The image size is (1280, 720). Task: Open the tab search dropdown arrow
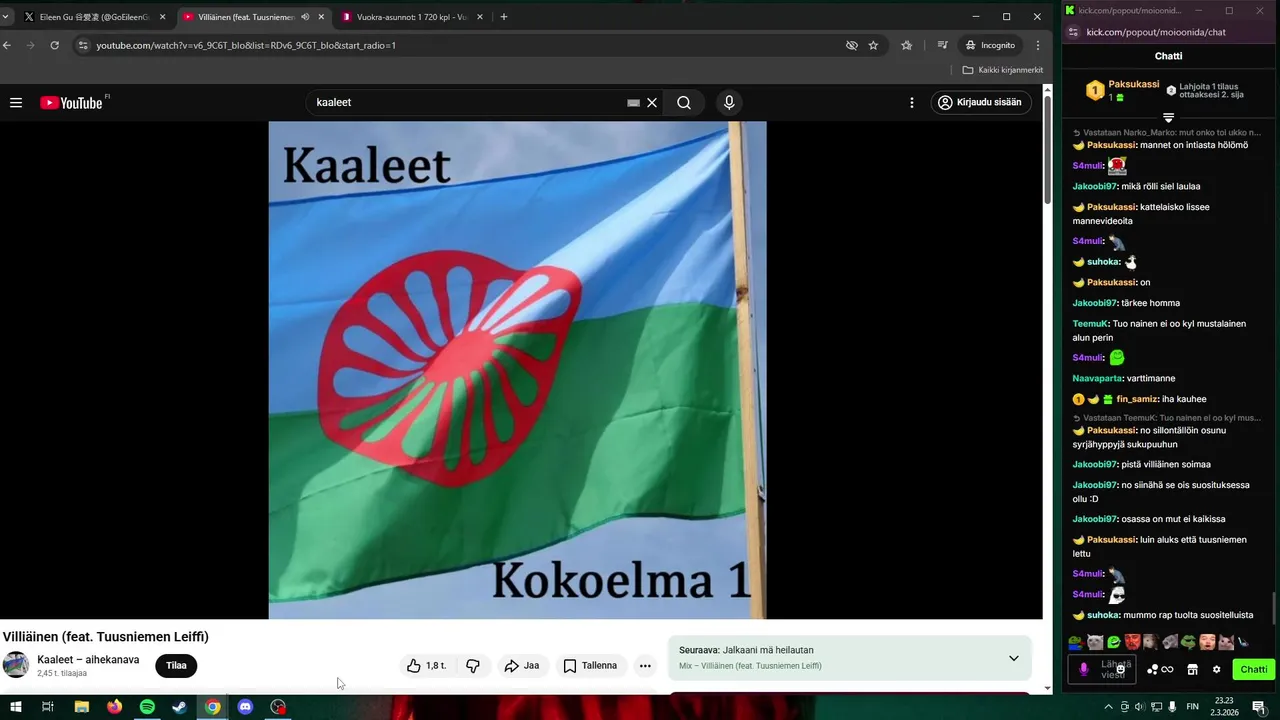coord(6,17)
